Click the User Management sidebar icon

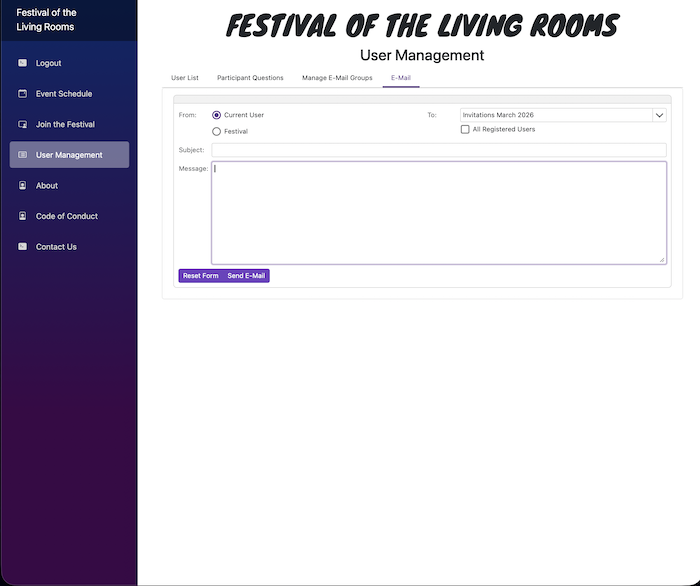(22, 155)
